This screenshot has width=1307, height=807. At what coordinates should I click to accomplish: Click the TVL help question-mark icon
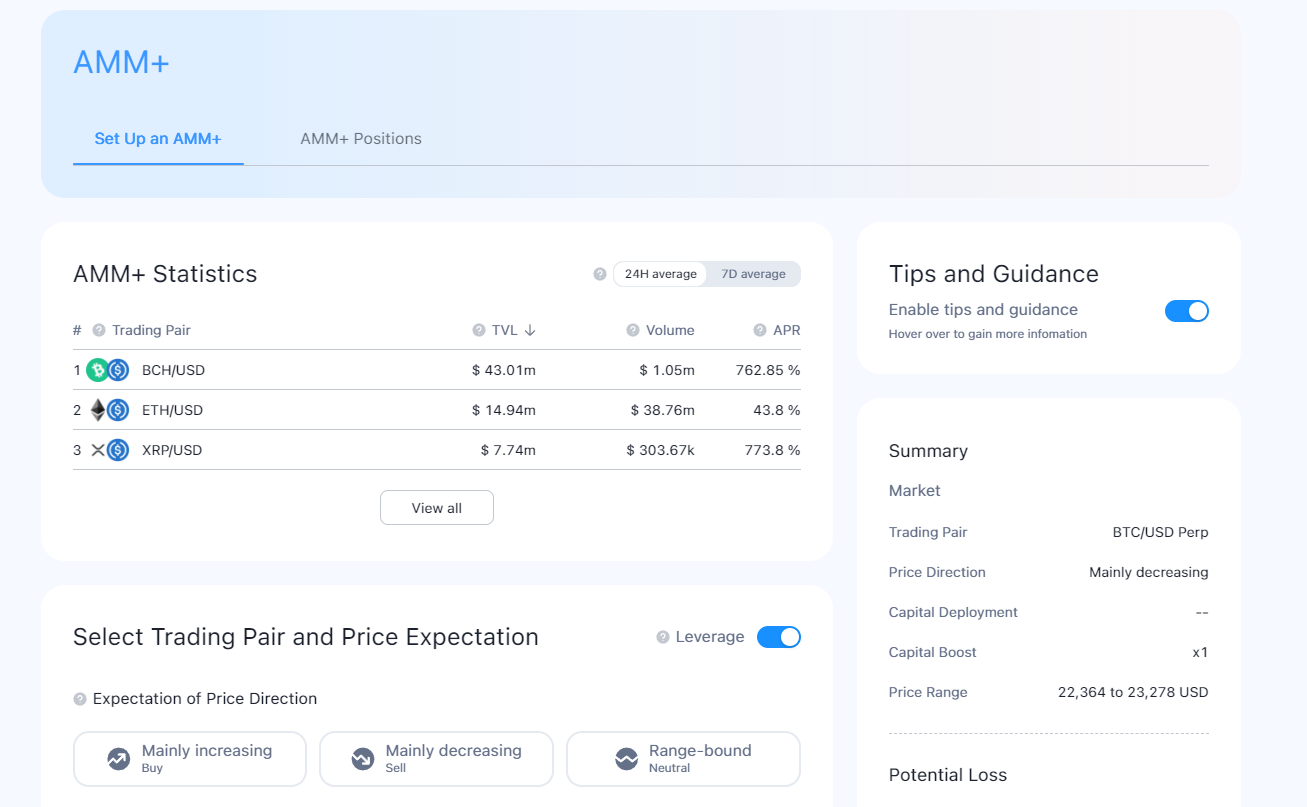(x=479, y=330)
